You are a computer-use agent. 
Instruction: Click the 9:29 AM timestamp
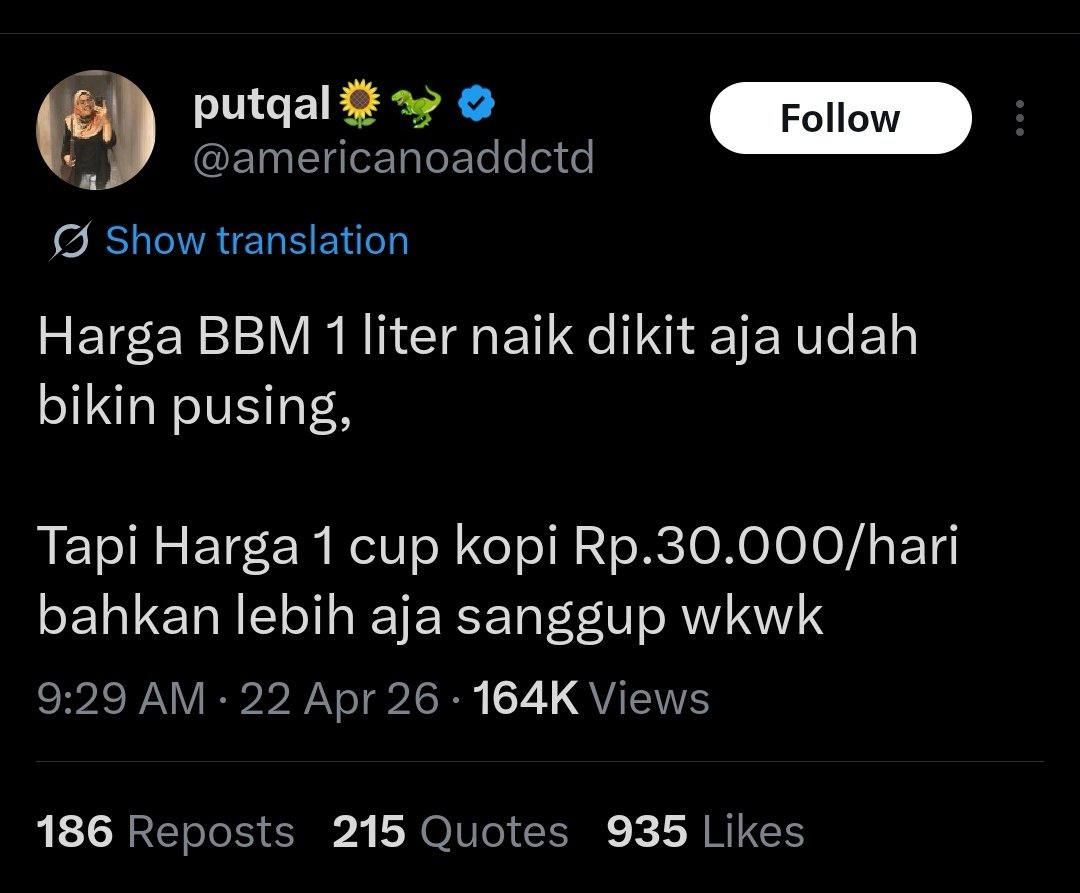pos(121,698)
